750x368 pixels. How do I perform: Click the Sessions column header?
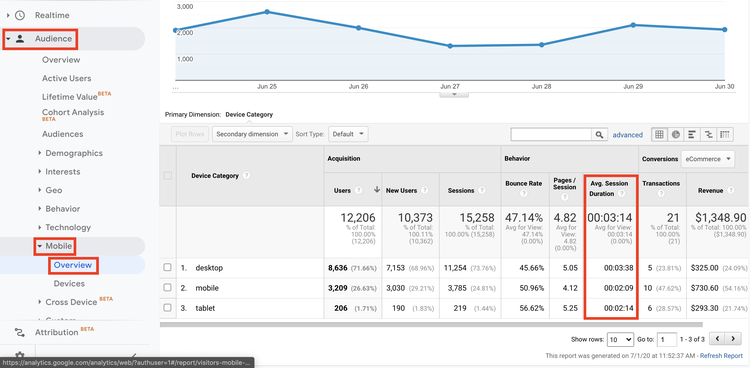pos(460,190)
